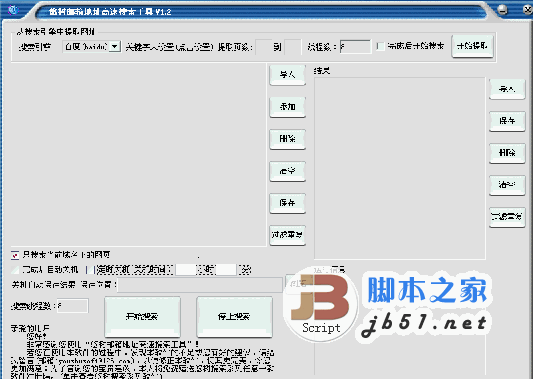Viewport: 533px width, 379px height.
Task: Click the 开始搜索 start search button
Action: (142, 317)
